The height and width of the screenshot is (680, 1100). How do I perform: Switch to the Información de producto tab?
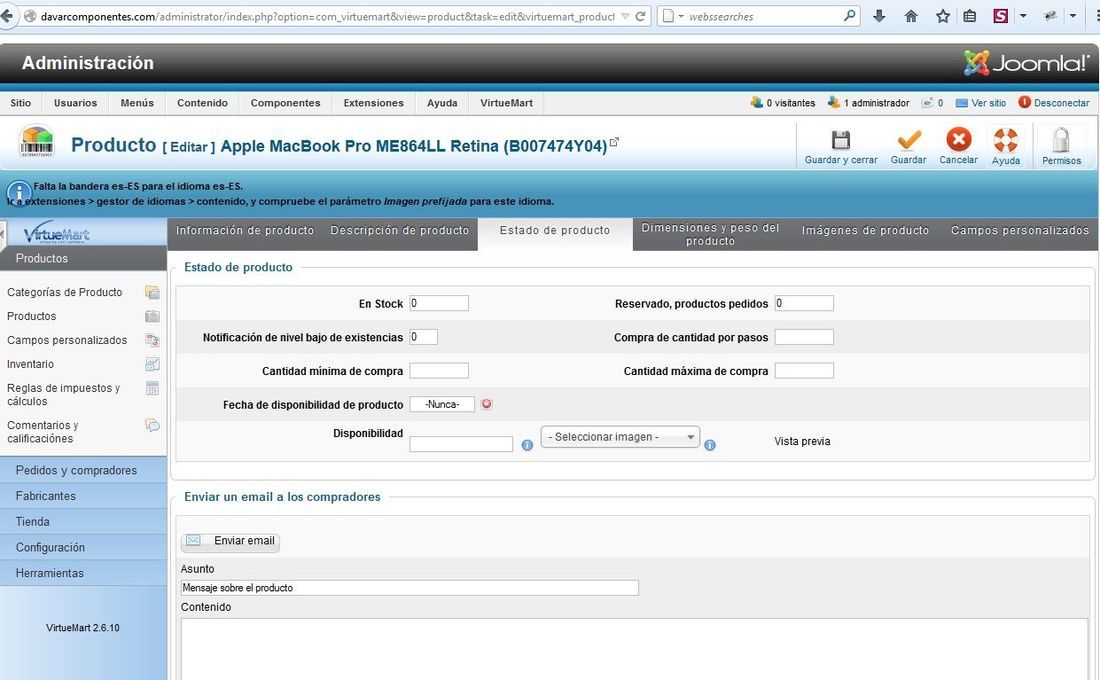pyautogui.click(x=245, y=230)
